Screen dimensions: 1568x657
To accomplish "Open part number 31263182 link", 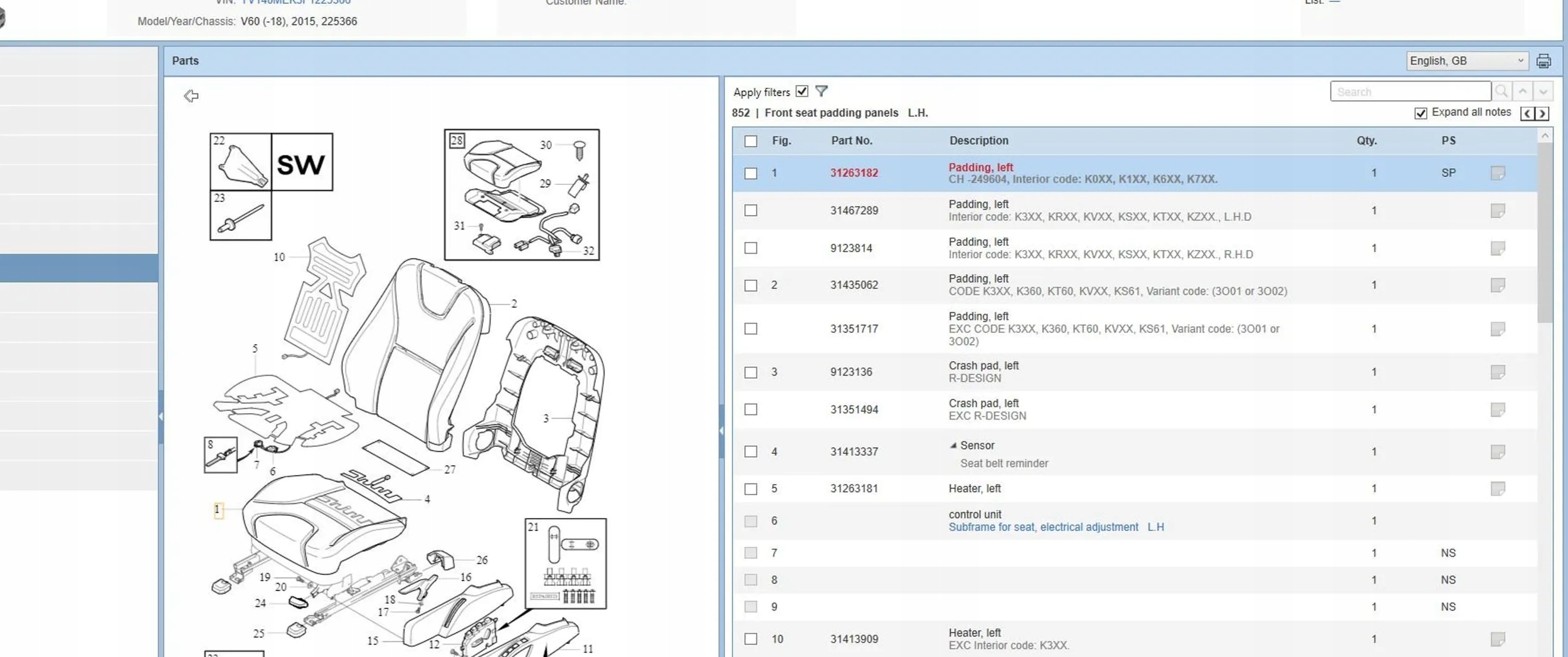I will 854,173.
